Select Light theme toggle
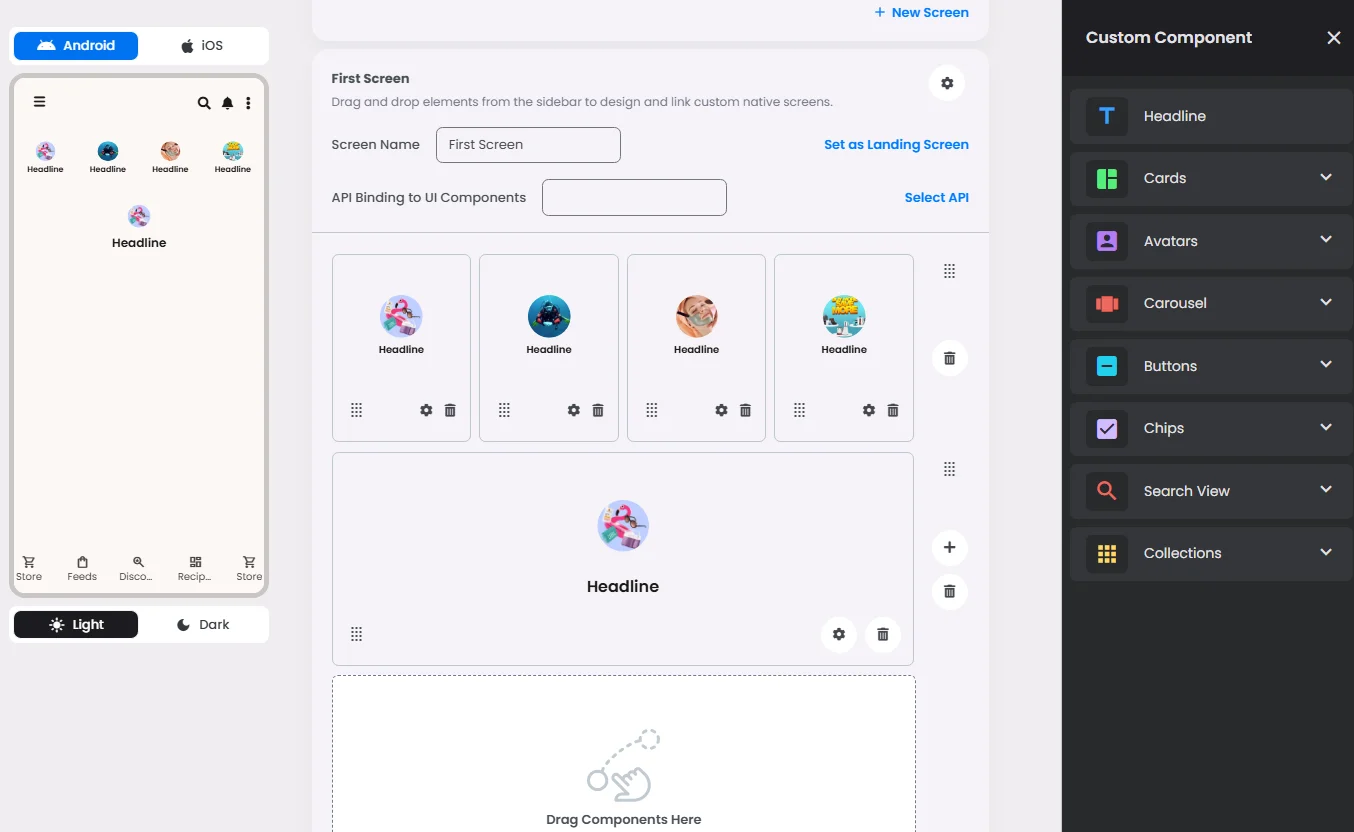The image size is (1354, 832). 76,624
